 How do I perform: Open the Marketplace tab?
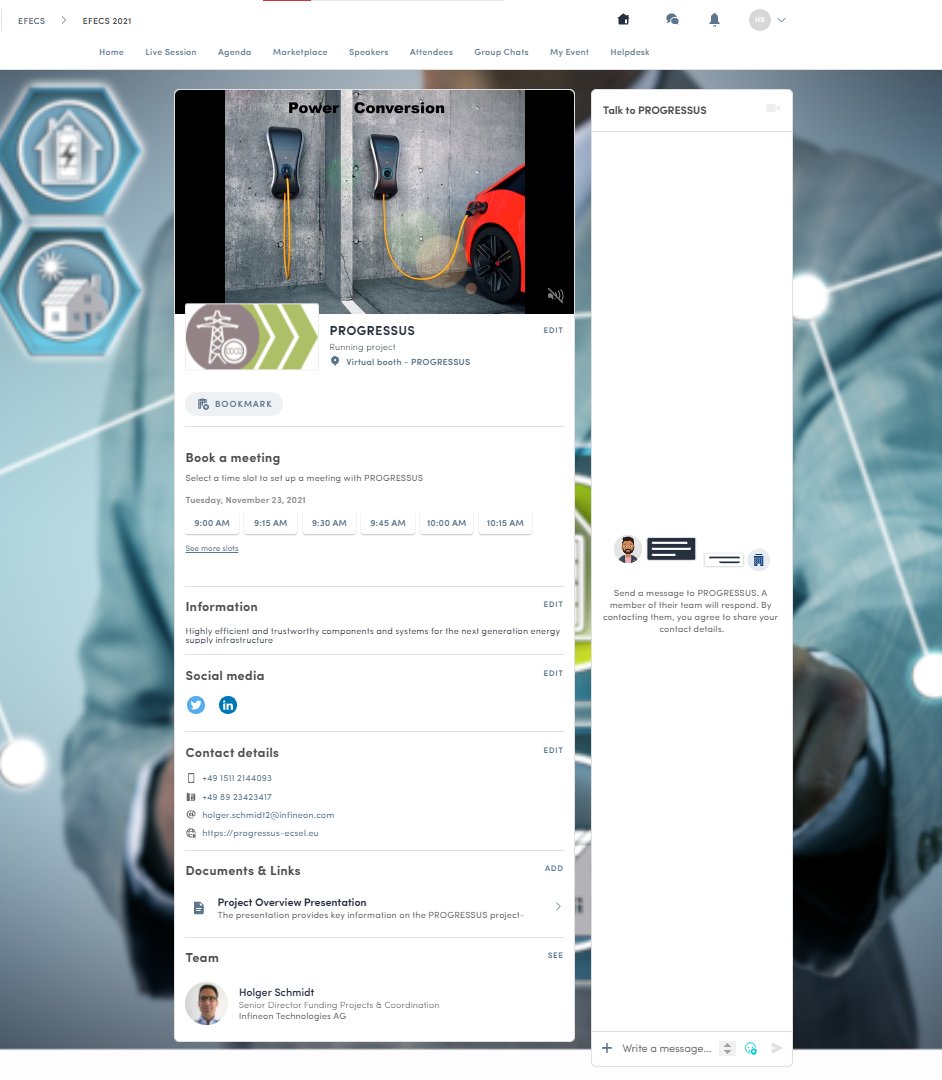tap(300, 52)
